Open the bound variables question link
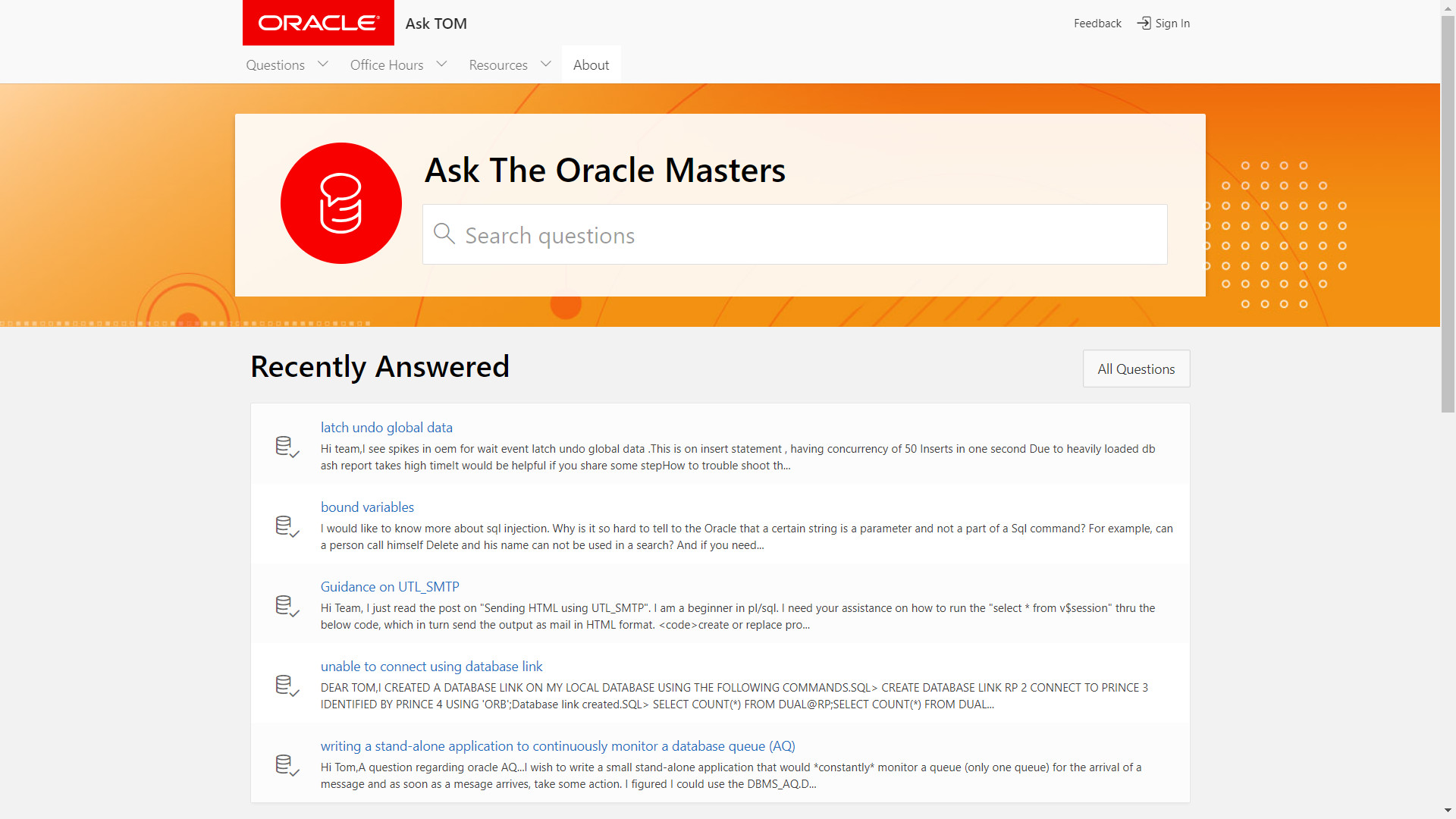The width and height of the screenshot is (1456, 819). coord(367,507)
